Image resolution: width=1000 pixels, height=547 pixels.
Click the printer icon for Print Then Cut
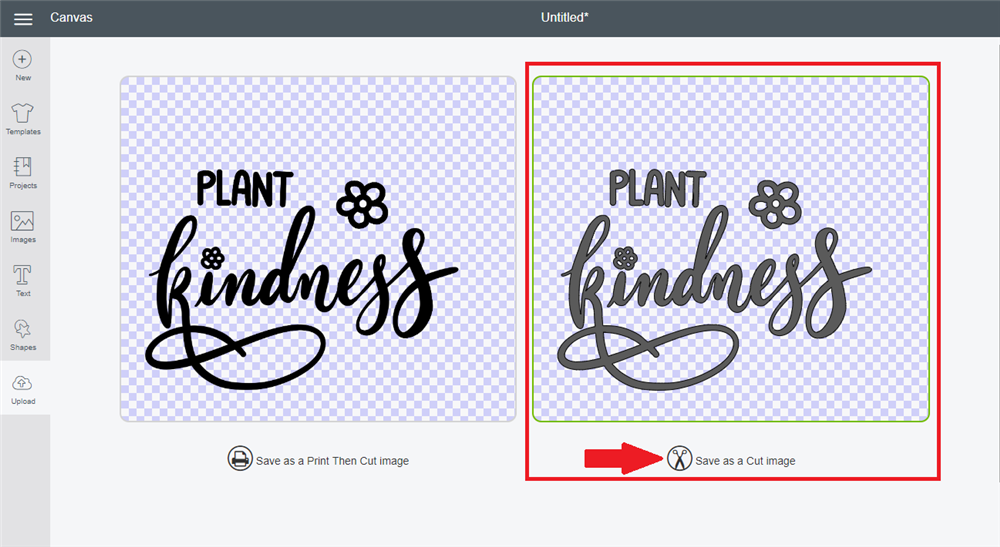[x=240, y=458]
